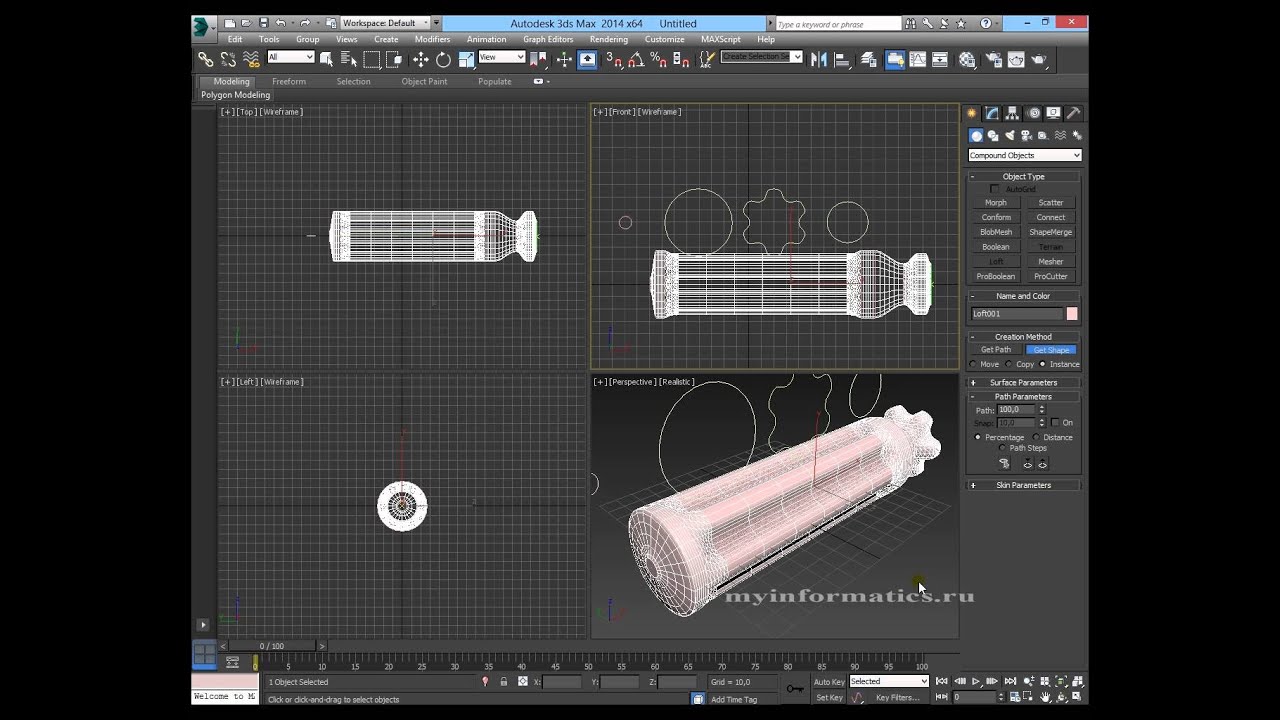The height and width of the screenshot is (720, 1280).
Task: Enable the AutoGrid checkbox
Action: coord(994,189)
